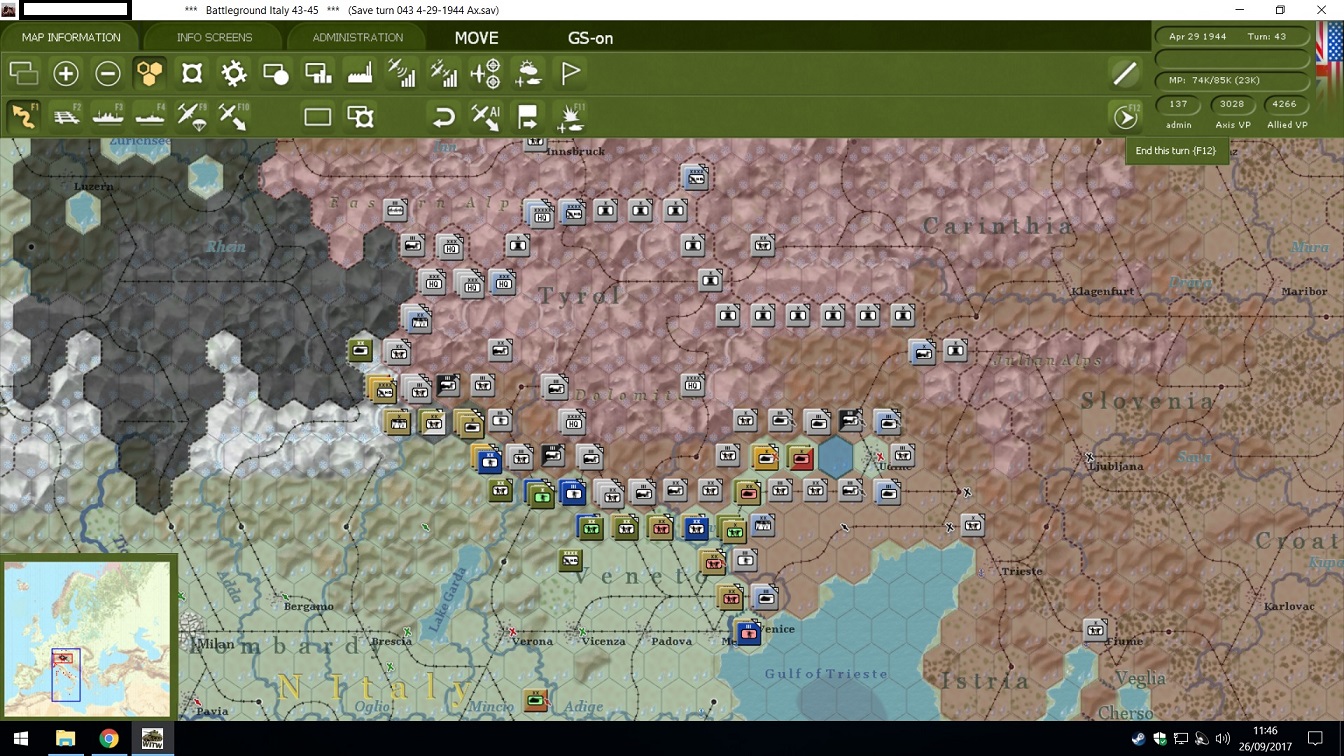Select the unit counter near Innsbruck
1344x756 pixels.
(536, 141)
